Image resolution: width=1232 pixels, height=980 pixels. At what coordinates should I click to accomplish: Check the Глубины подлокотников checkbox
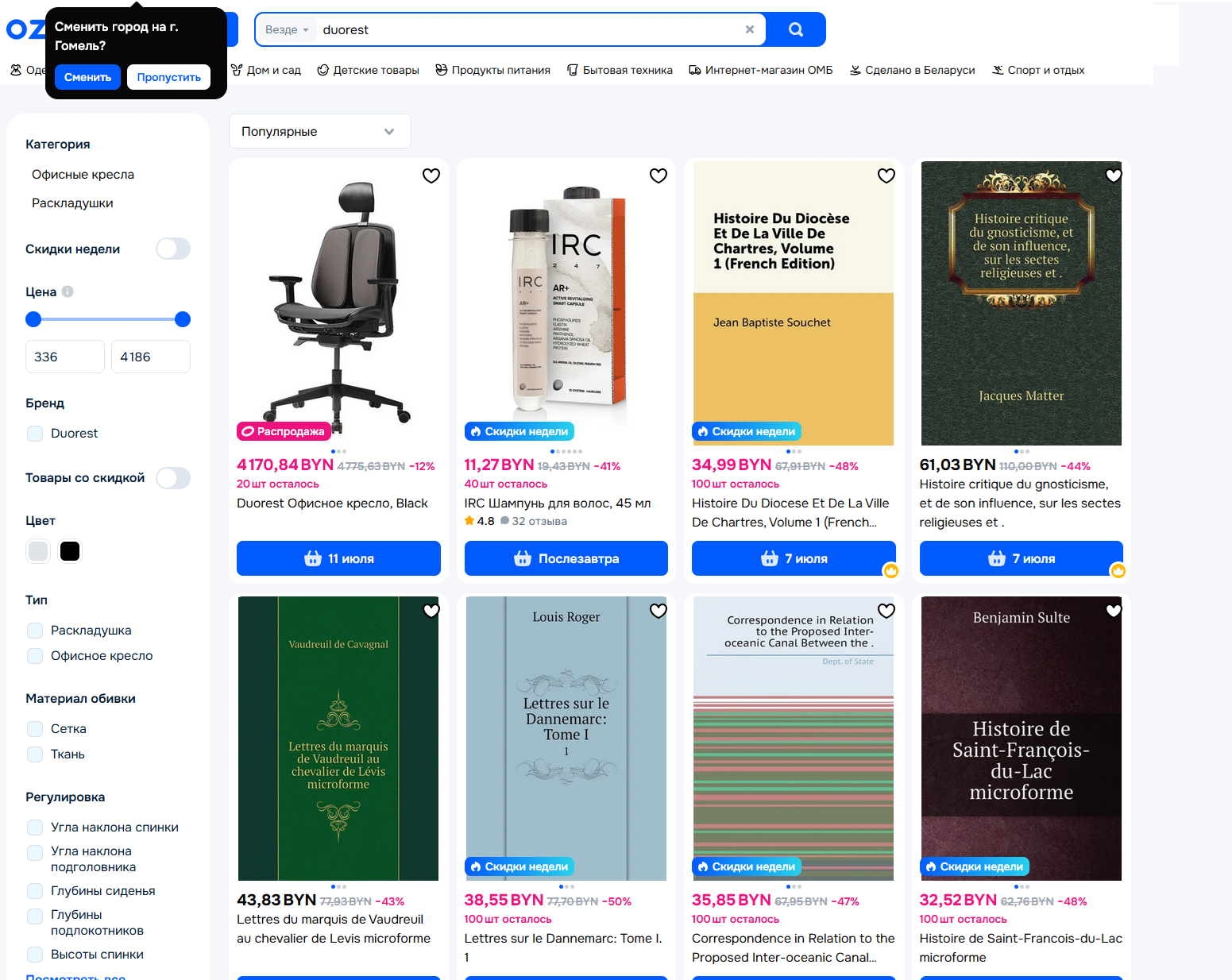[x=35, y=916]
